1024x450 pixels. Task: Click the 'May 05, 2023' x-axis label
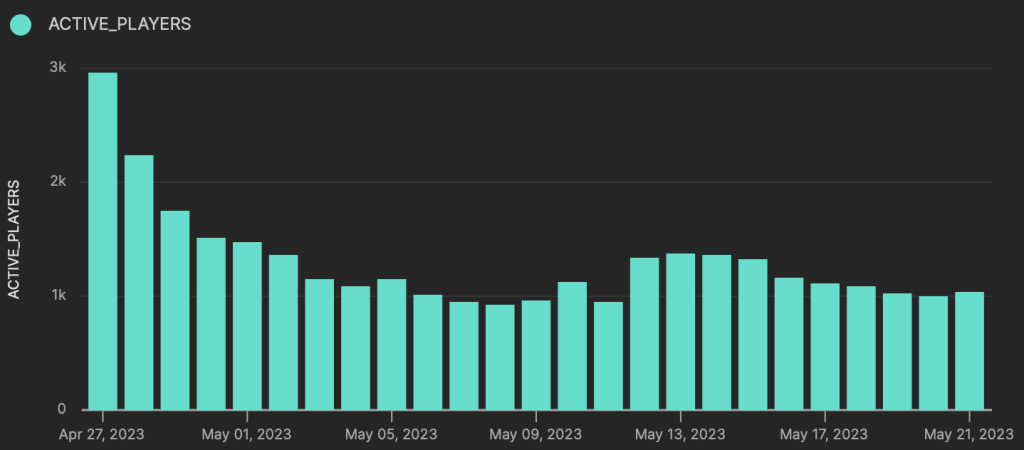coord(391,434)
